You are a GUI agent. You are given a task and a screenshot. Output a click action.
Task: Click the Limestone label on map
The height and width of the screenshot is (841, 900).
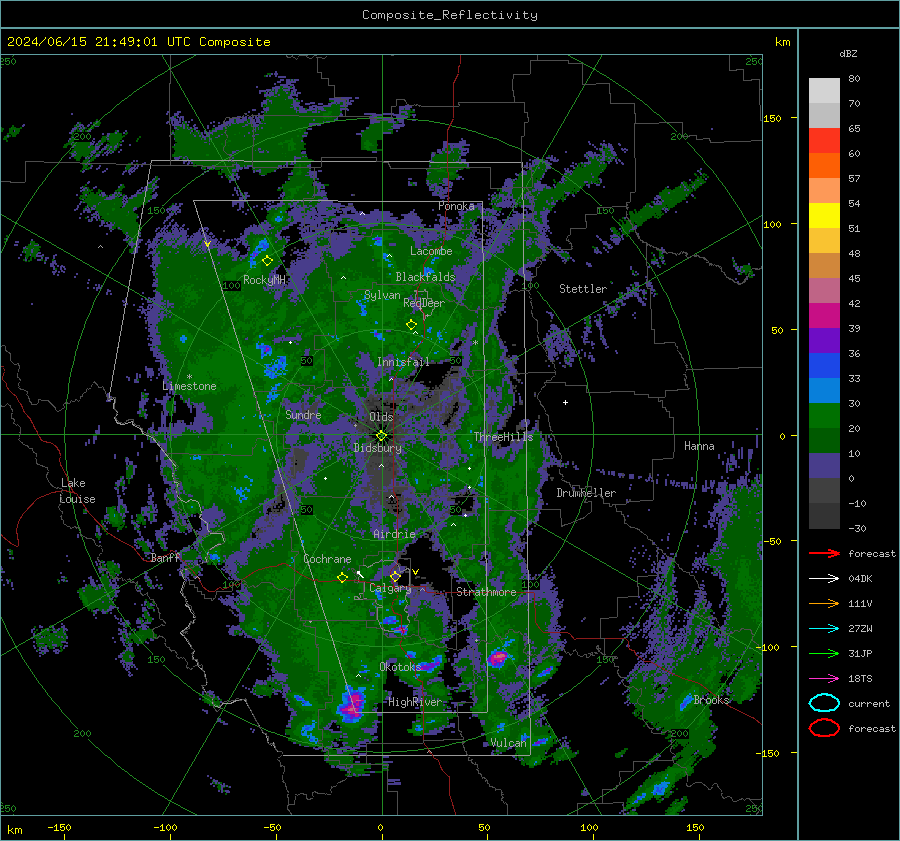pyautogui.click(x=189, y=386)
